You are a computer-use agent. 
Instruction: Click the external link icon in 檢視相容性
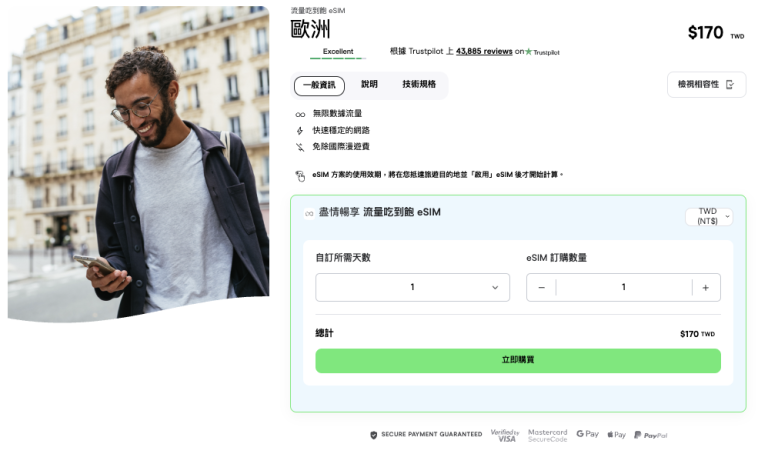(x=730, y=85)
